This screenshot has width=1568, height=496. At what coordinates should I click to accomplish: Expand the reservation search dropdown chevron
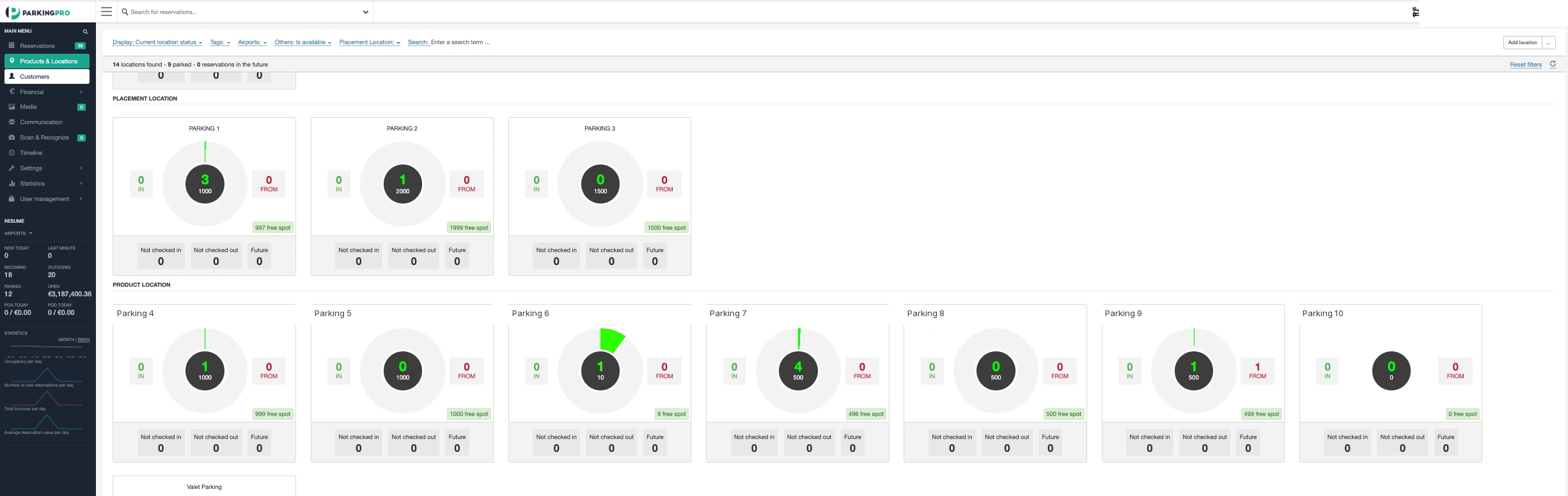click(366, 12)
